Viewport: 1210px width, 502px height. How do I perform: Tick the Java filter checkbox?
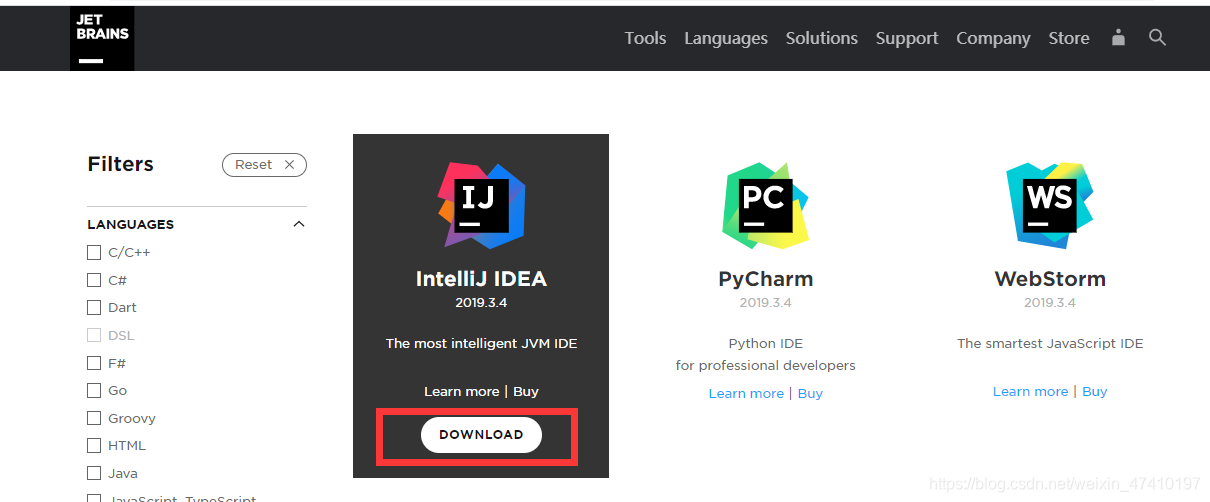point(94,473)
